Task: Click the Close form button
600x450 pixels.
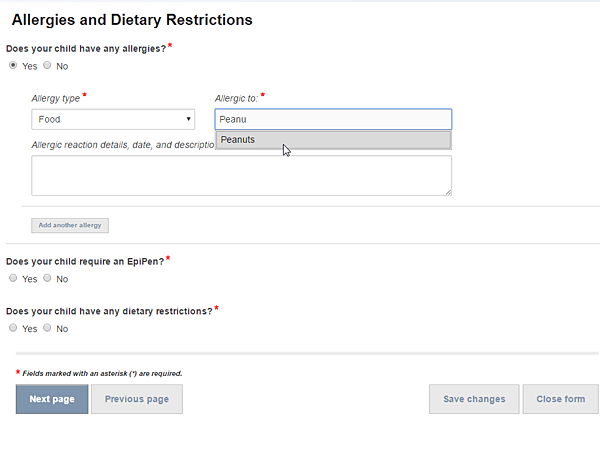Action: point(560,399)
